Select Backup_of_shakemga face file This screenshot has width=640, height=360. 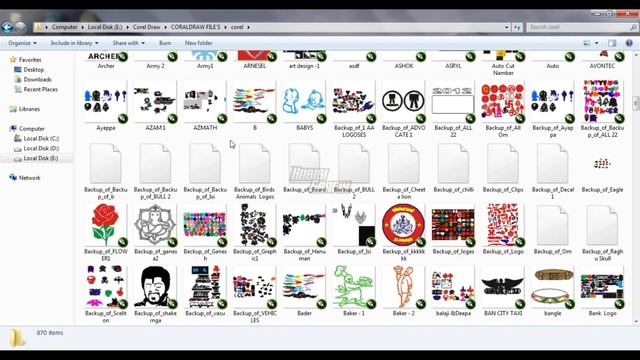[x=156, y=287]
